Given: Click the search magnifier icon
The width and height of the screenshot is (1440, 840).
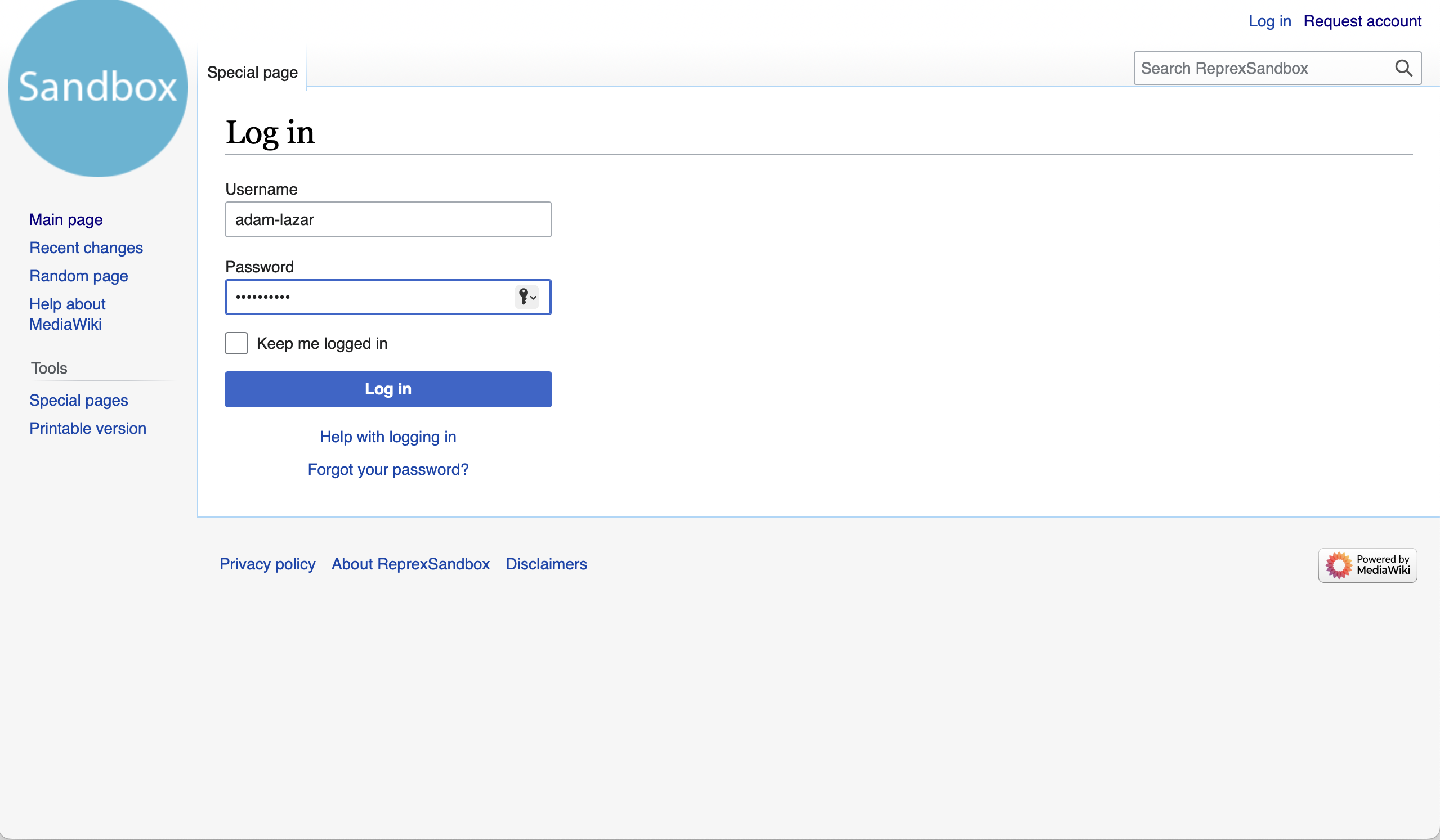Looking at the screenshot, I should [1403, 69].
